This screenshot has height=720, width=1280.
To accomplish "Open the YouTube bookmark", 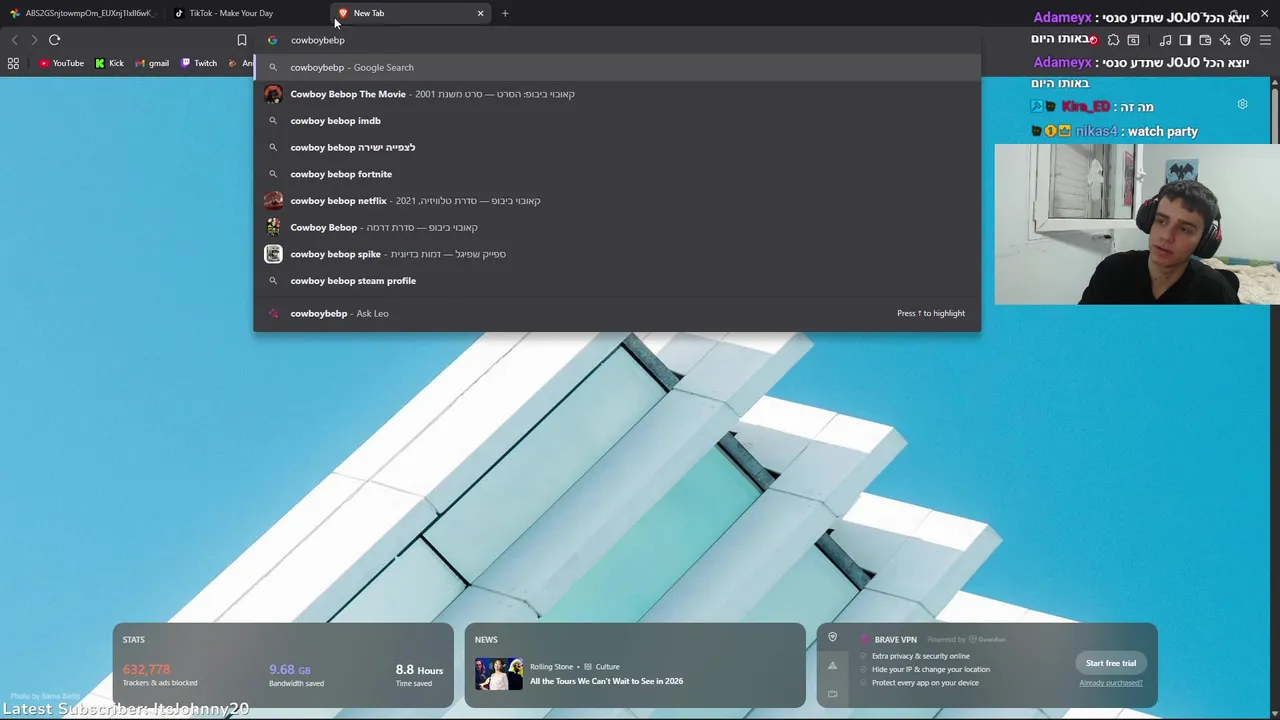I will click(61, 63).
